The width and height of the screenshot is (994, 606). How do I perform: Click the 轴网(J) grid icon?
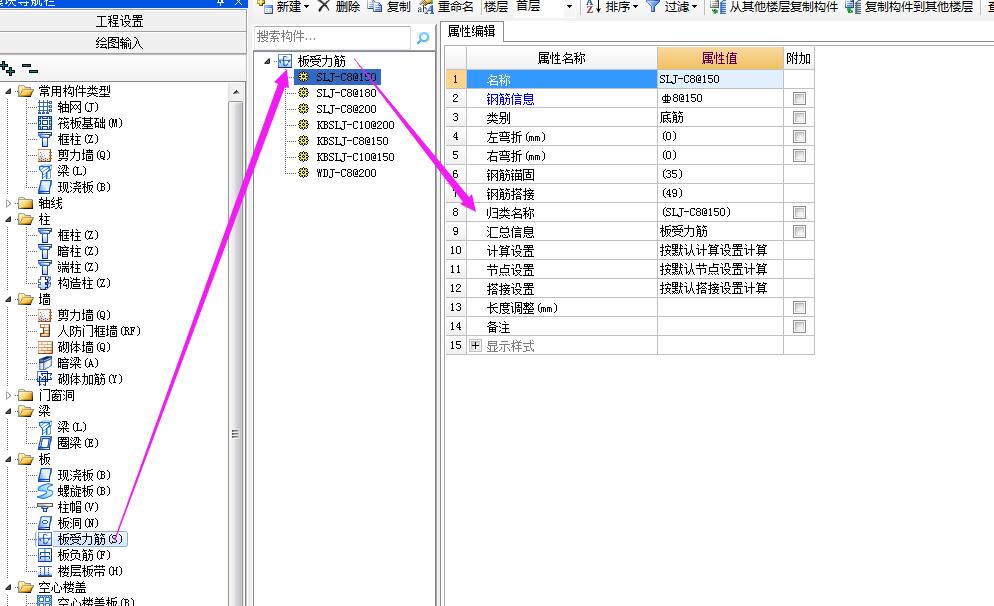(45, 107)
